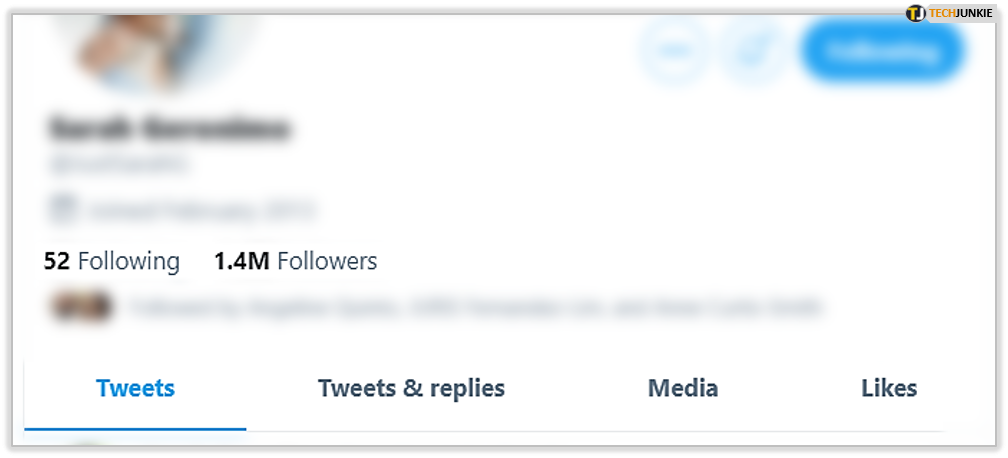Click the TJ circular logo badge
The height and width of the screenshot is (458, 1008).
pos(915,14)
